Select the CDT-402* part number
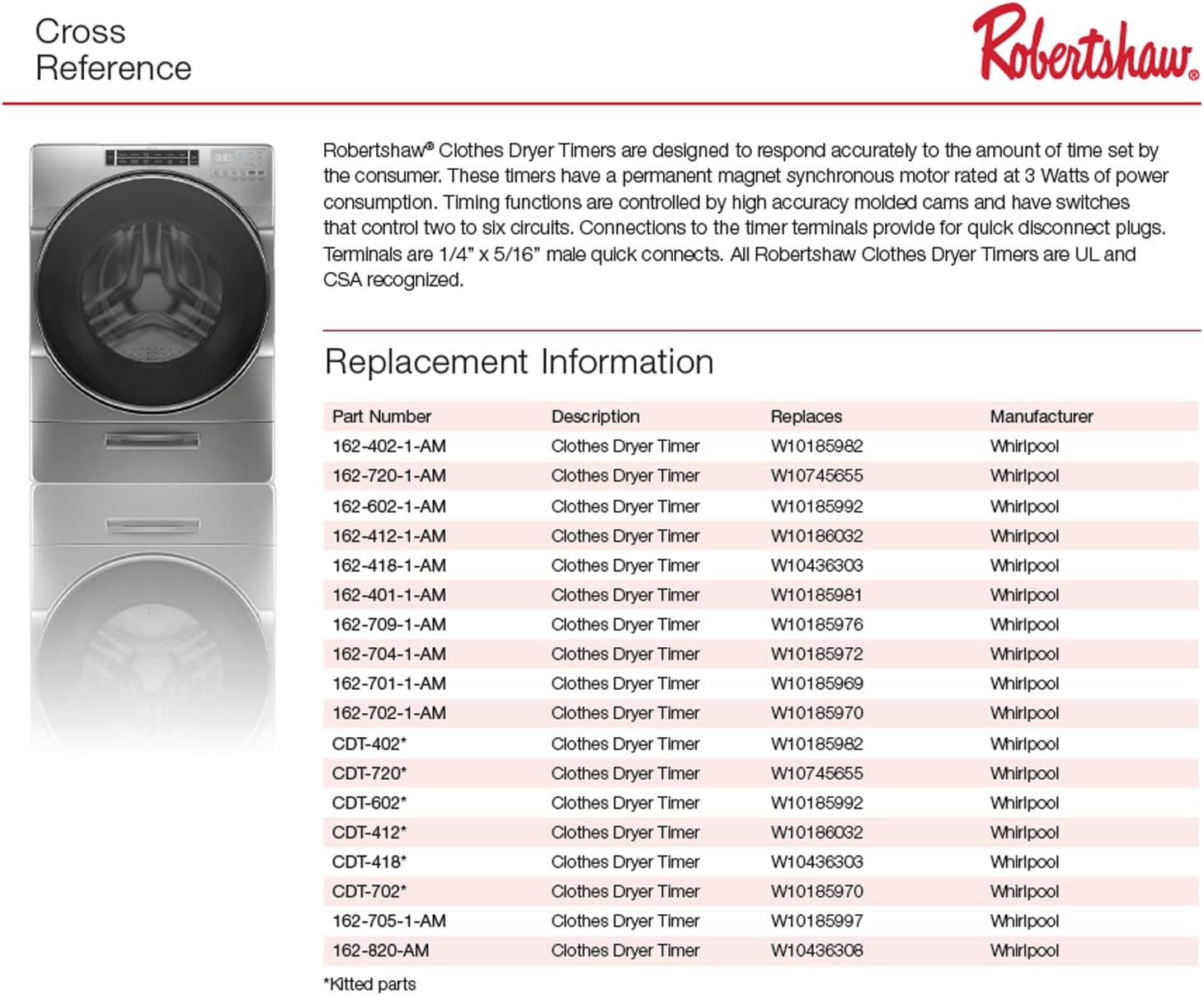Viewport: 1204px width, 995px height. tap(369, 744)
